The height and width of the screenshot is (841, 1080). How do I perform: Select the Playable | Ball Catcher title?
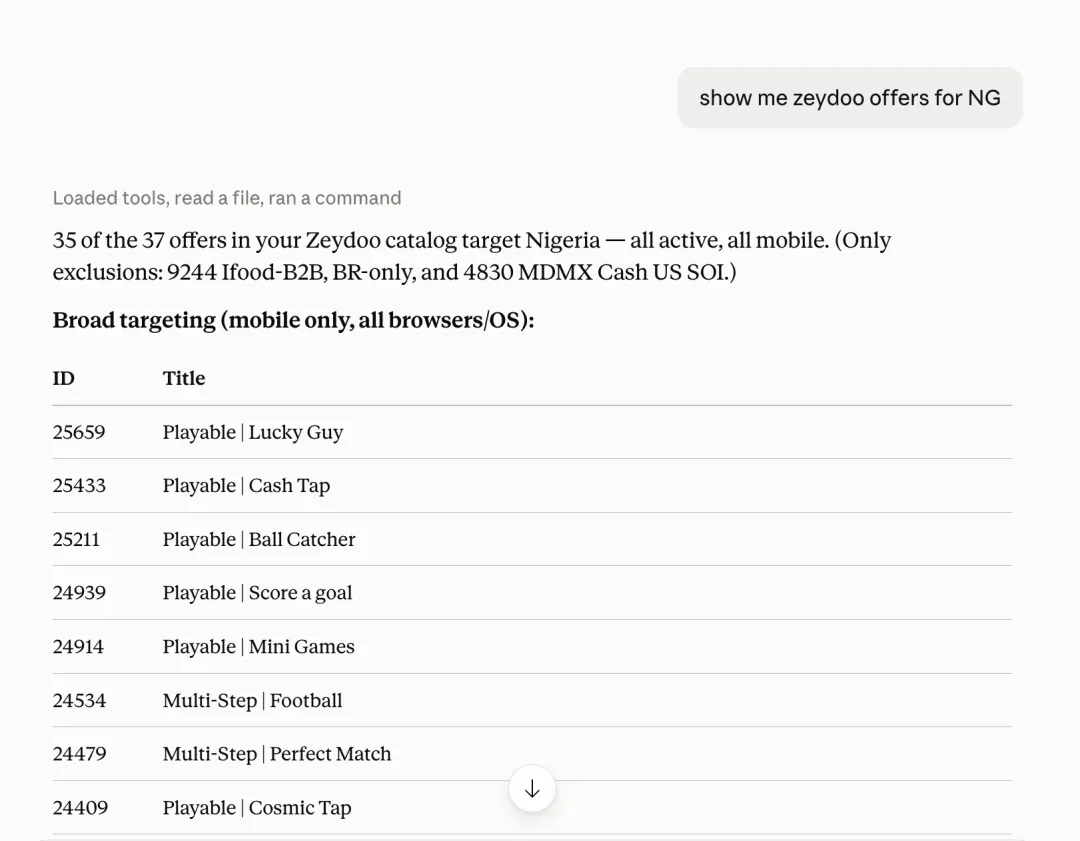[259, 539]
